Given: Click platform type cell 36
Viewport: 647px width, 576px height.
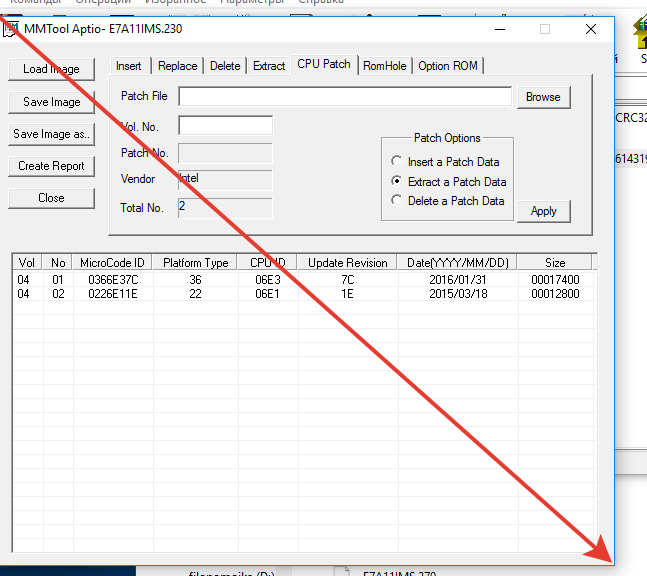Looking at the screenshot, I should click(195, 280).
